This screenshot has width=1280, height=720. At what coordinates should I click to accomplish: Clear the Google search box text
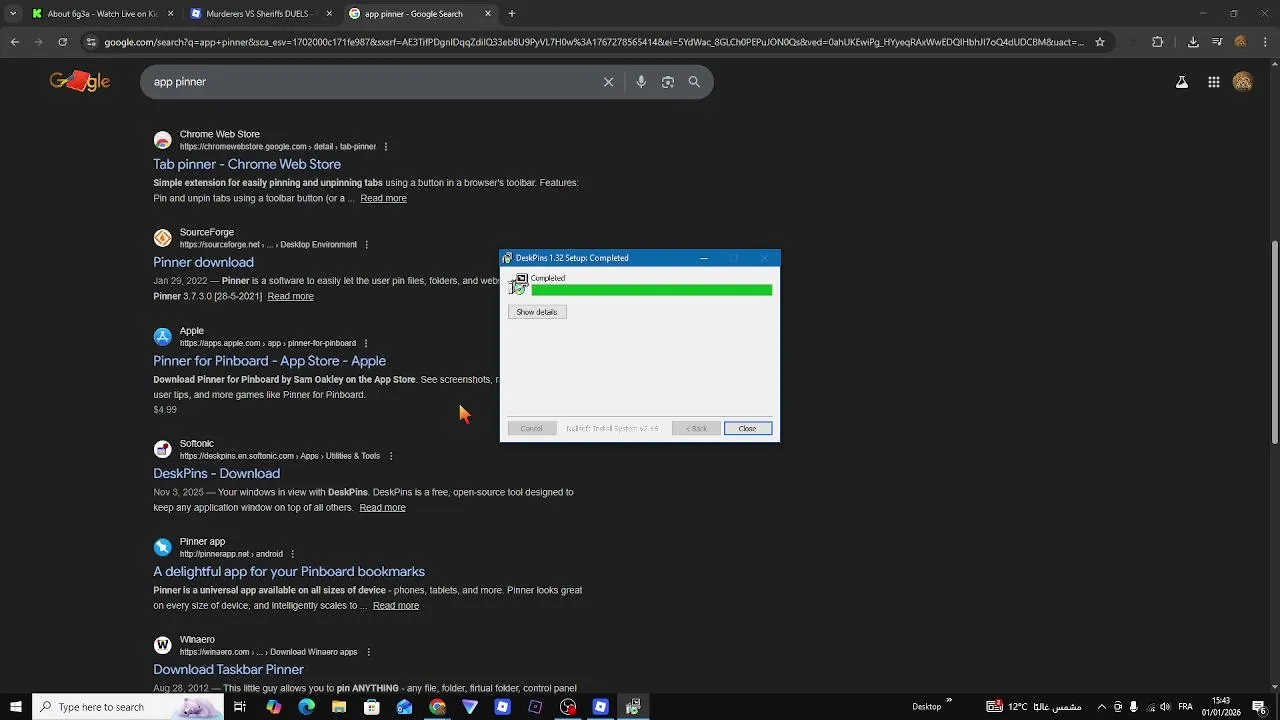pyautogui.click(x=608, y=82)
